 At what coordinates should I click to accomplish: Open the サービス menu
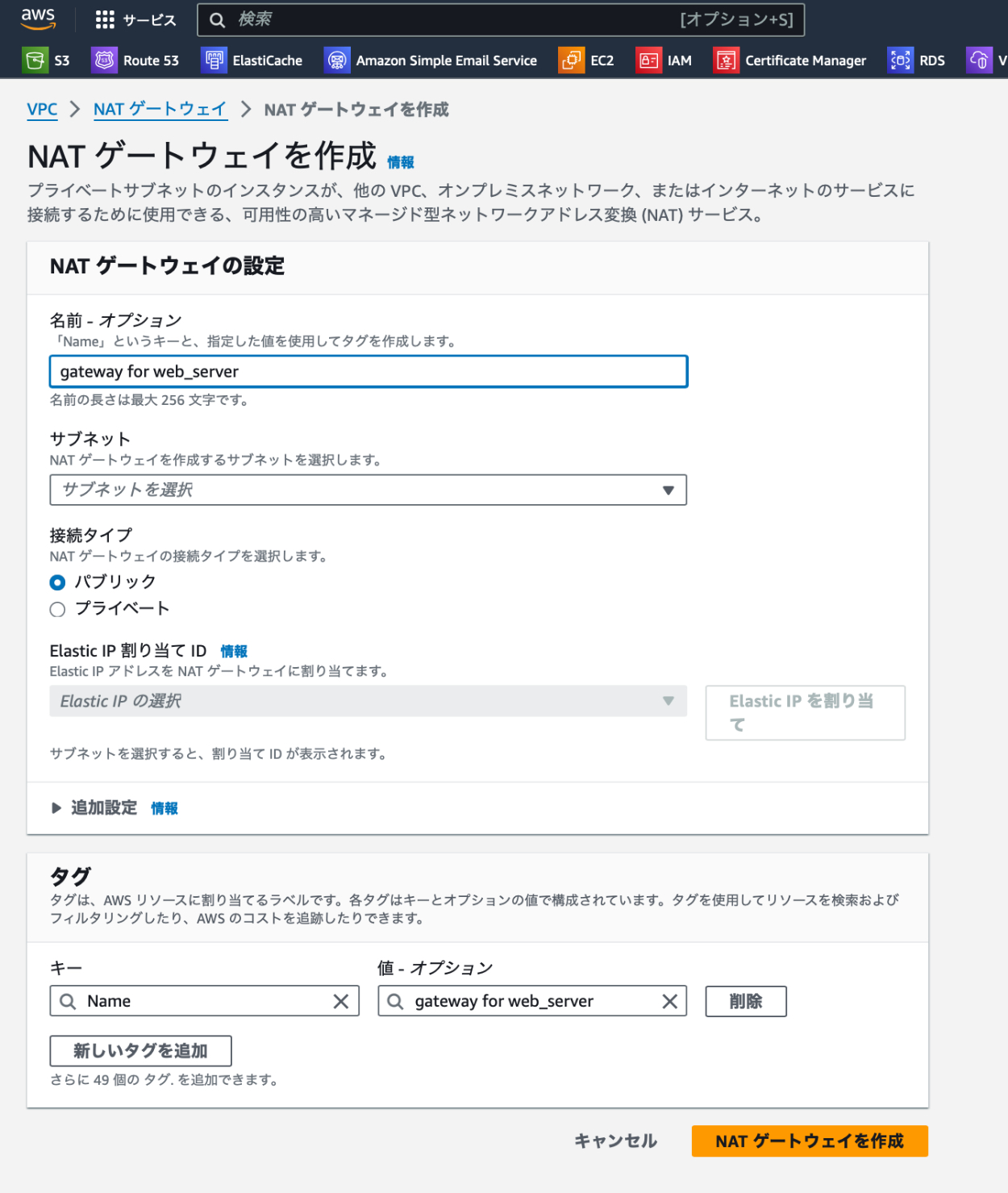[135, 20]
